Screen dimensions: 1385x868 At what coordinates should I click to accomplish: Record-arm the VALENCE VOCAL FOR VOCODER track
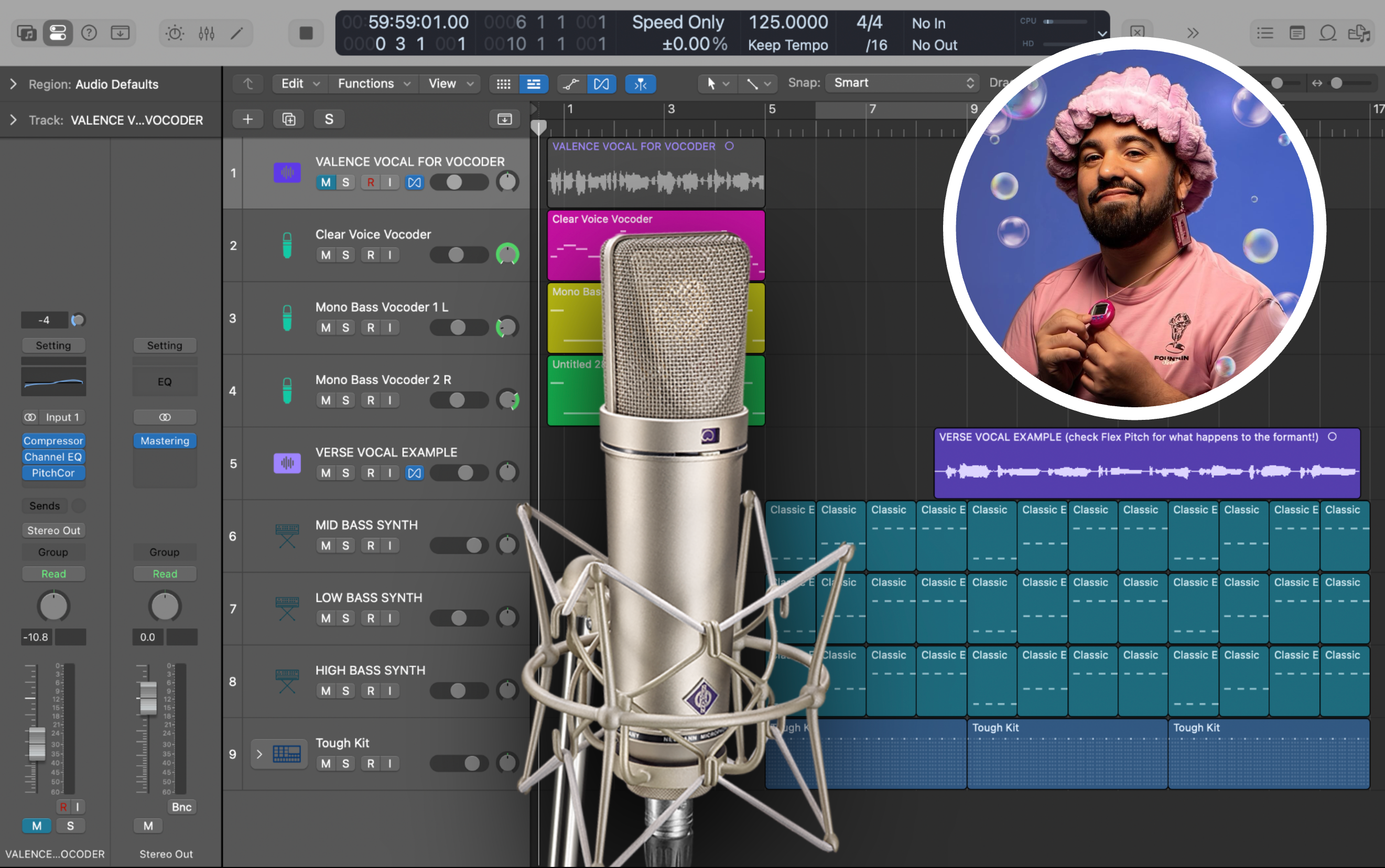(x=370, y=182)
